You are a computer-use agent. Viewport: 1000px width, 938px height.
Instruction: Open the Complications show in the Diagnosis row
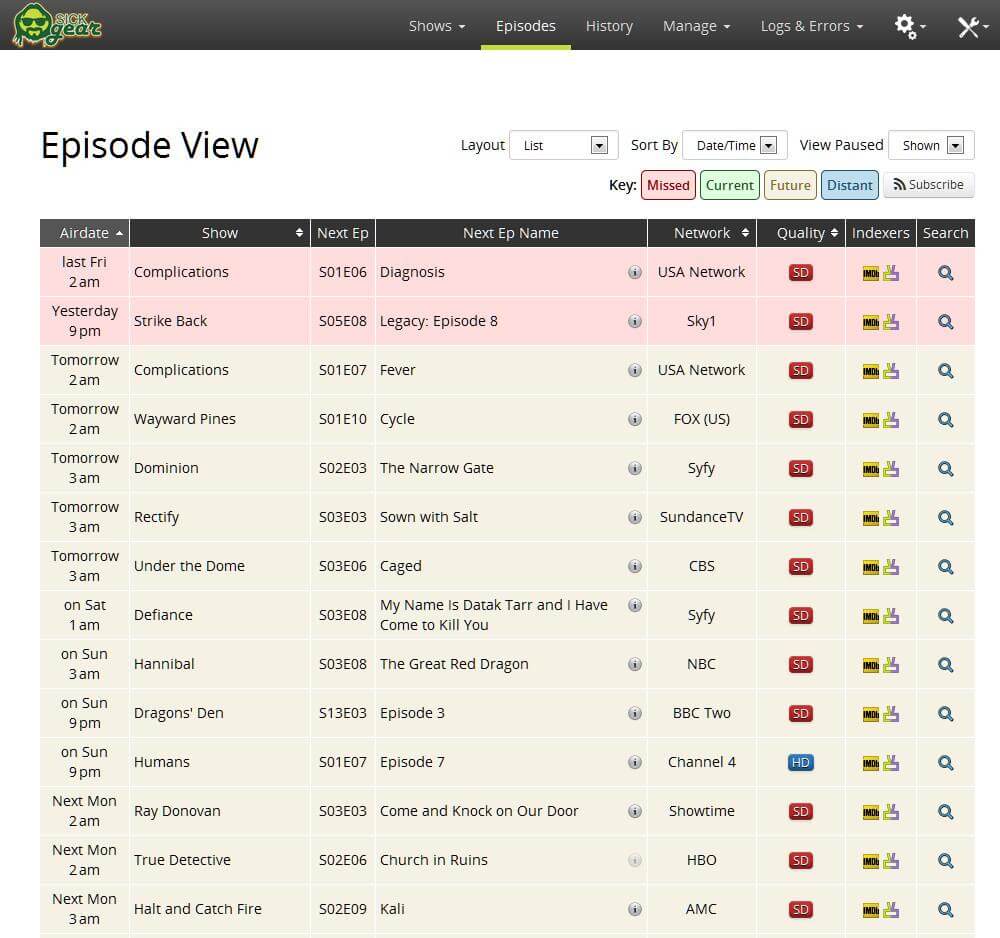[x=181, y=272]
